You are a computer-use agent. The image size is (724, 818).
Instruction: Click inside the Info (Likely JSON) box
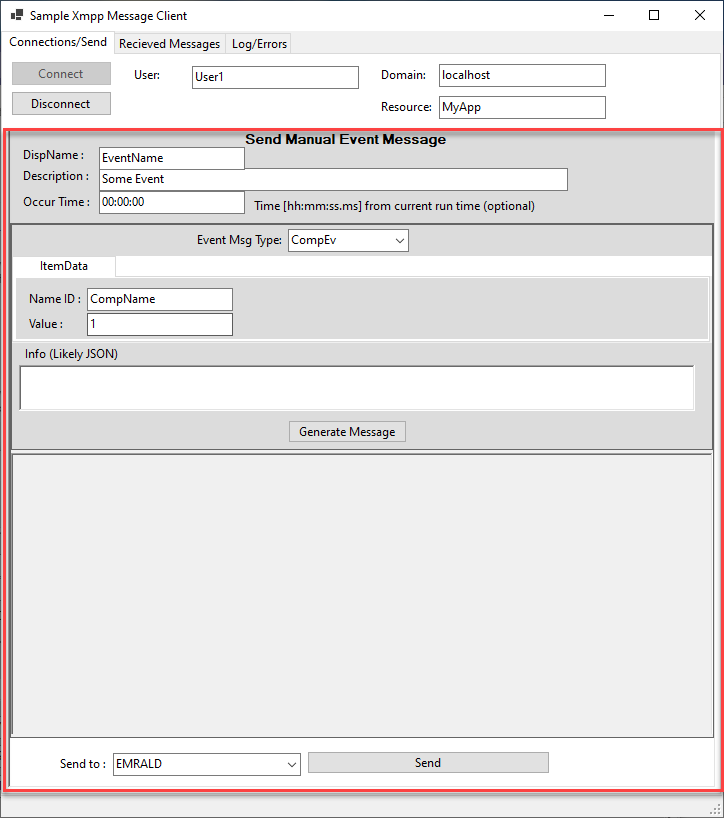coord(356,387)
